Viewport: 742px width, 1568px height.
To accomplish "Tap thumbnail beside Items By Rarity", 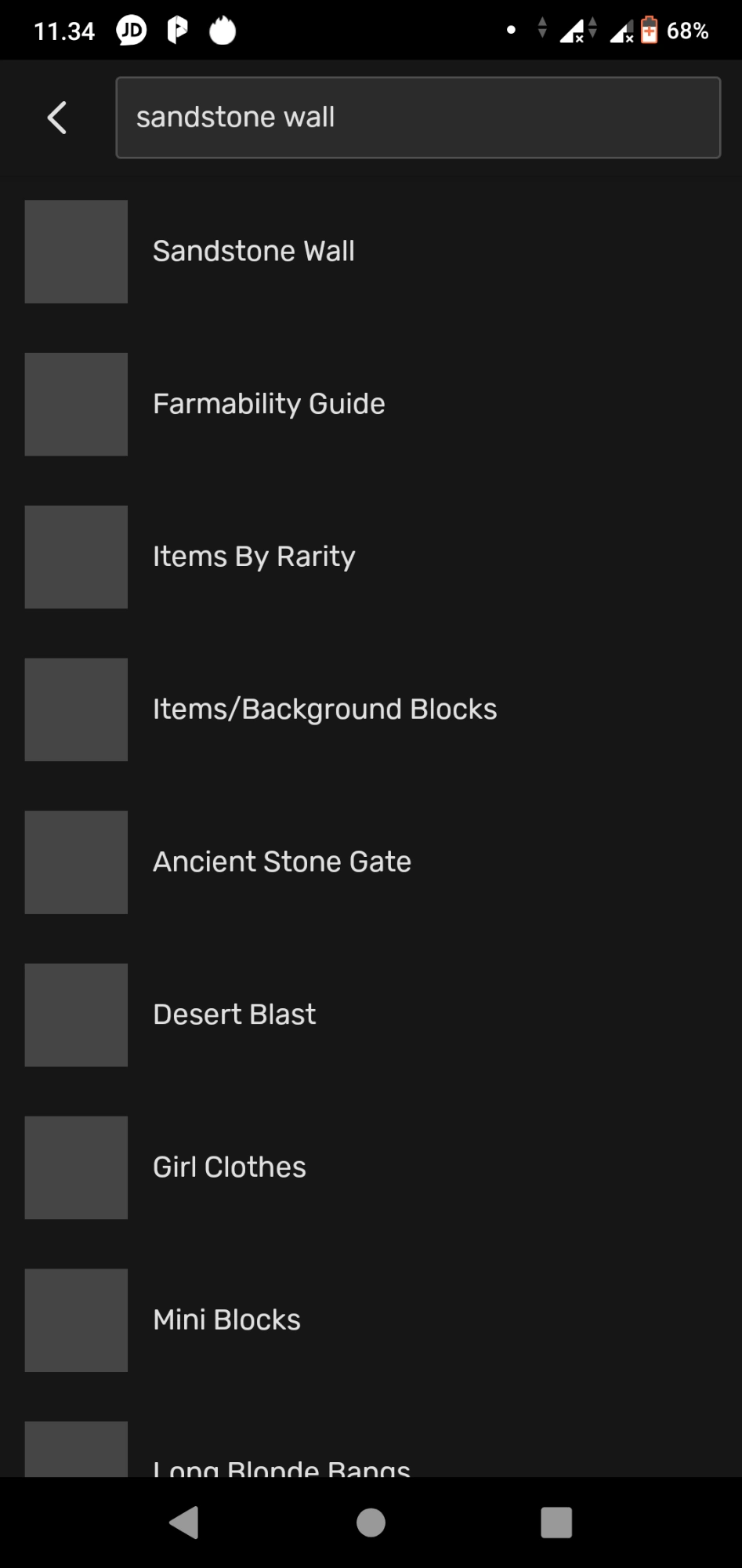I will click(76, 557).
